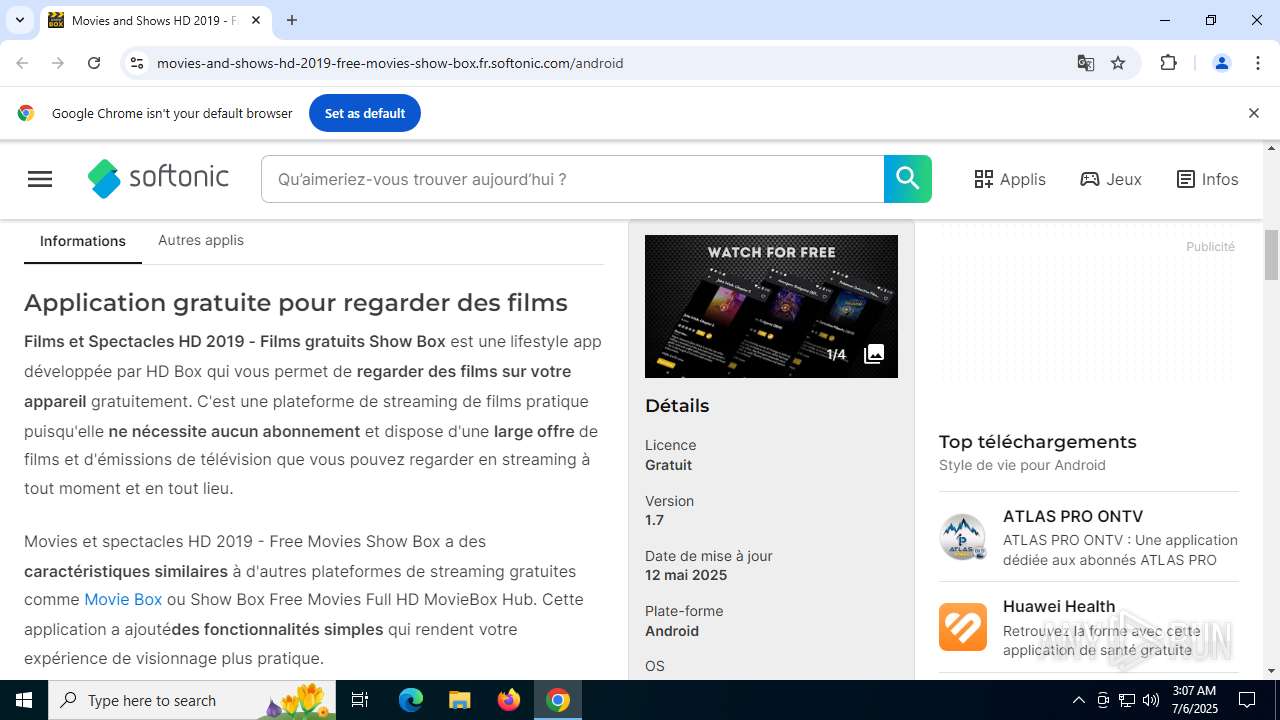Open the network icon in the tray
The width and height of the screenshot is (1280, 720).
(1127, 700)
